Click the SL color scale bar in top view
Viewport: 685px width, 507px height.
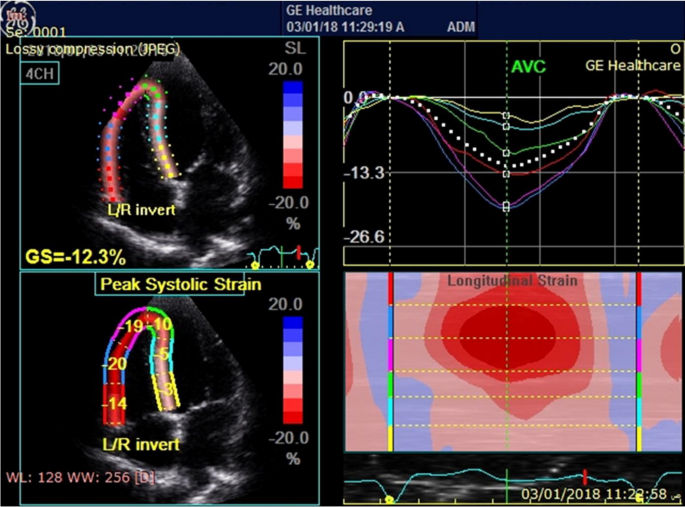(x=293, y=133)
